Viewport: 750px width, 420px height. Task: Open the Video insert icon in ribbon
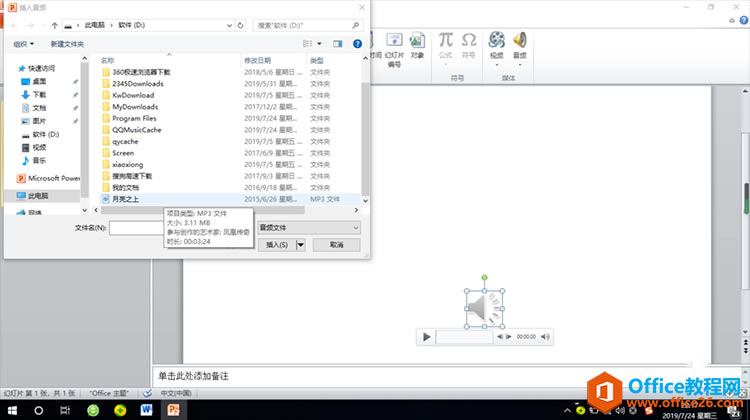click(x=496, y=40)
